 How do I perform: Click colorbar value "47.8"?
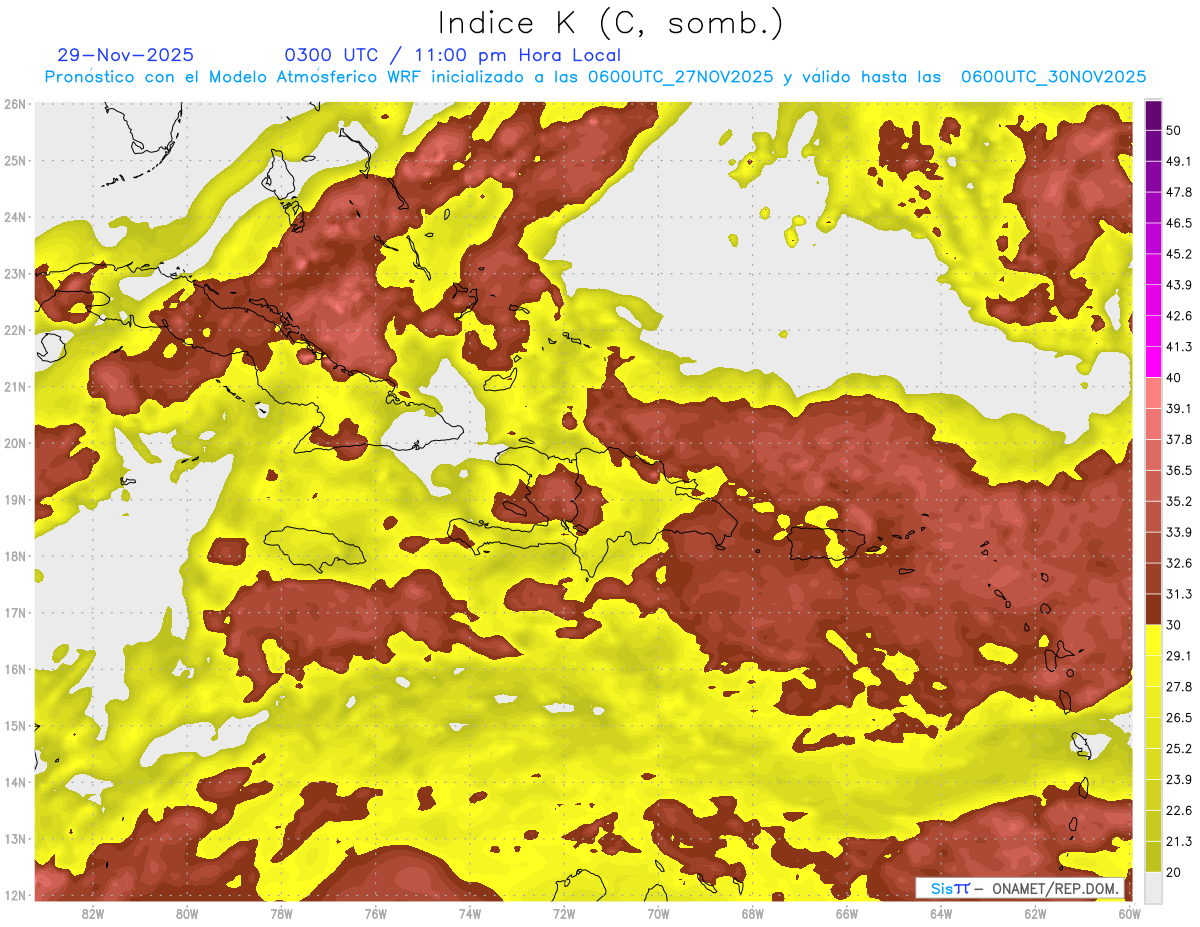click(x=1178, y=192)
